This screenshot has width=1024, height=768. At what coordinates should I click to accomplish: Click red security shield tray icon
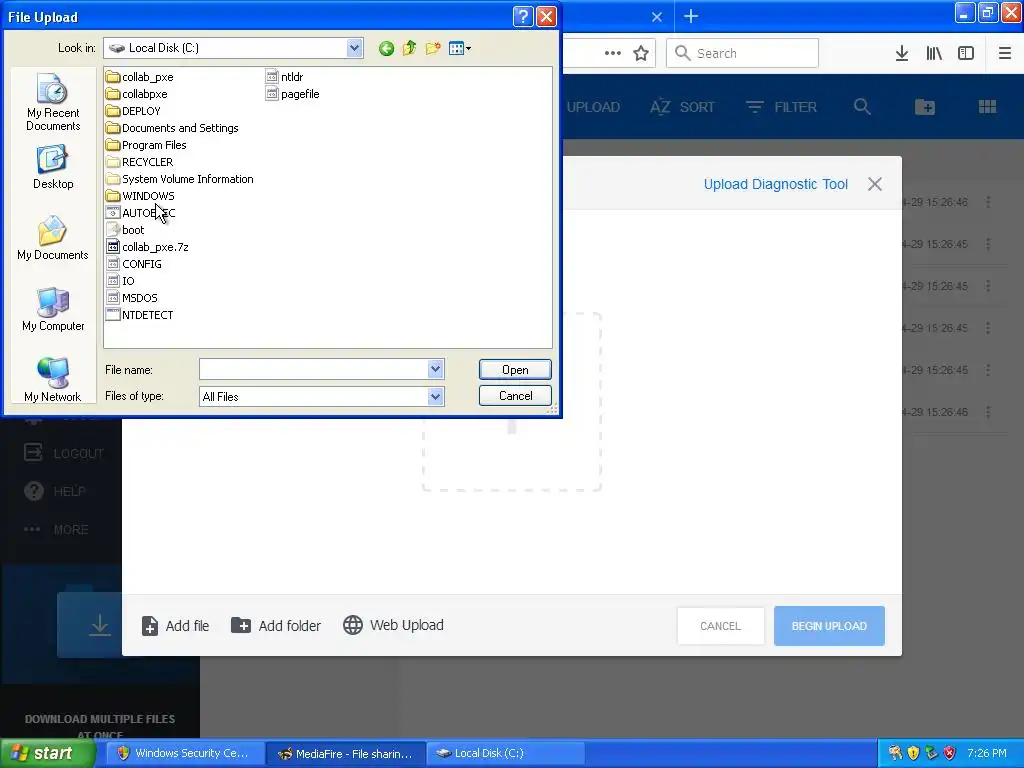(950, 753)
